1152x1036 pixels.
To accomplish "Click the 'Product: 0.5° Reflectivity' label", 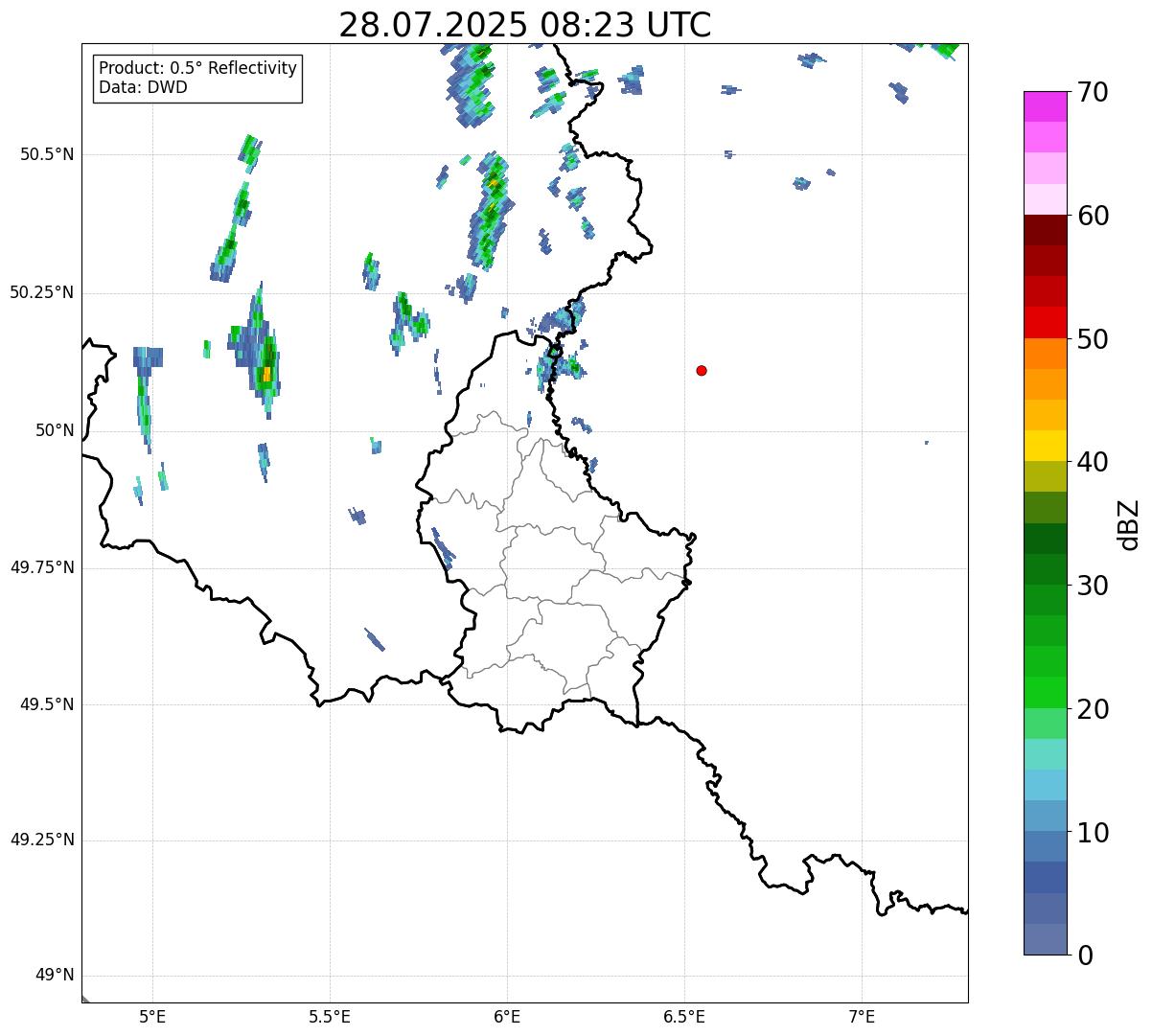I will pyautogui.click(x=197, y=68).
